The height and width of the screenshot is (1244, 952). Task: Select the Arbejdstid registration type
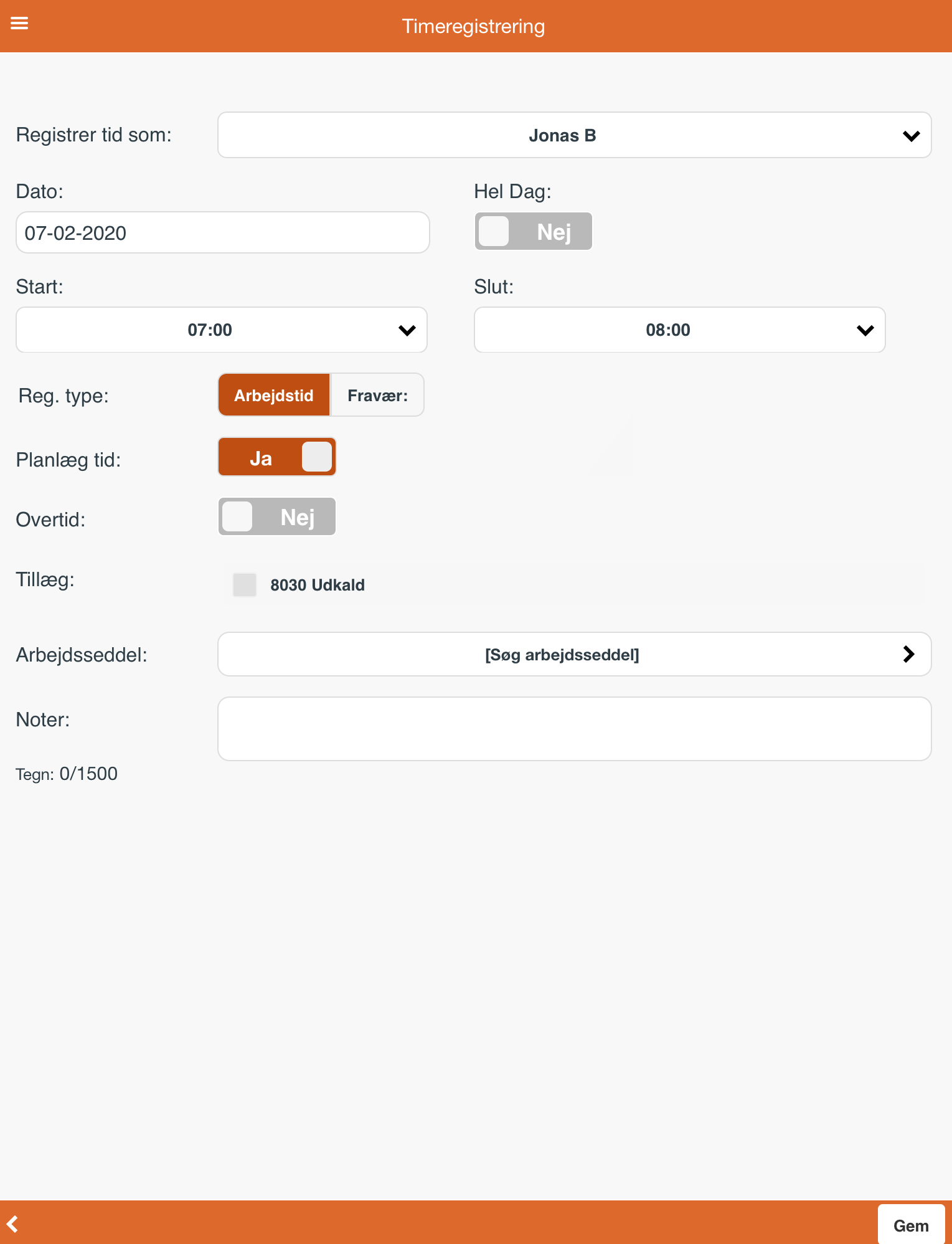tap(274, 395)
